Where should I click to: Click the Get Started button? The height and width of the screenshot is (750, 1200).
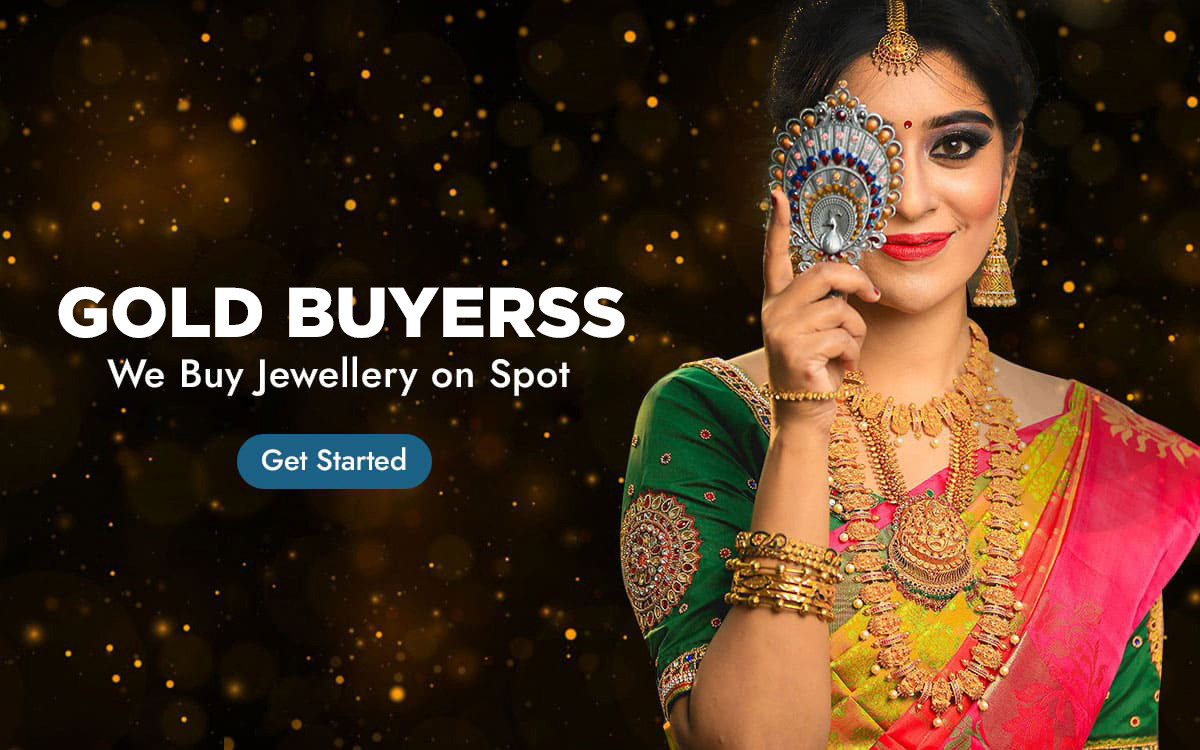coord(334,461)
